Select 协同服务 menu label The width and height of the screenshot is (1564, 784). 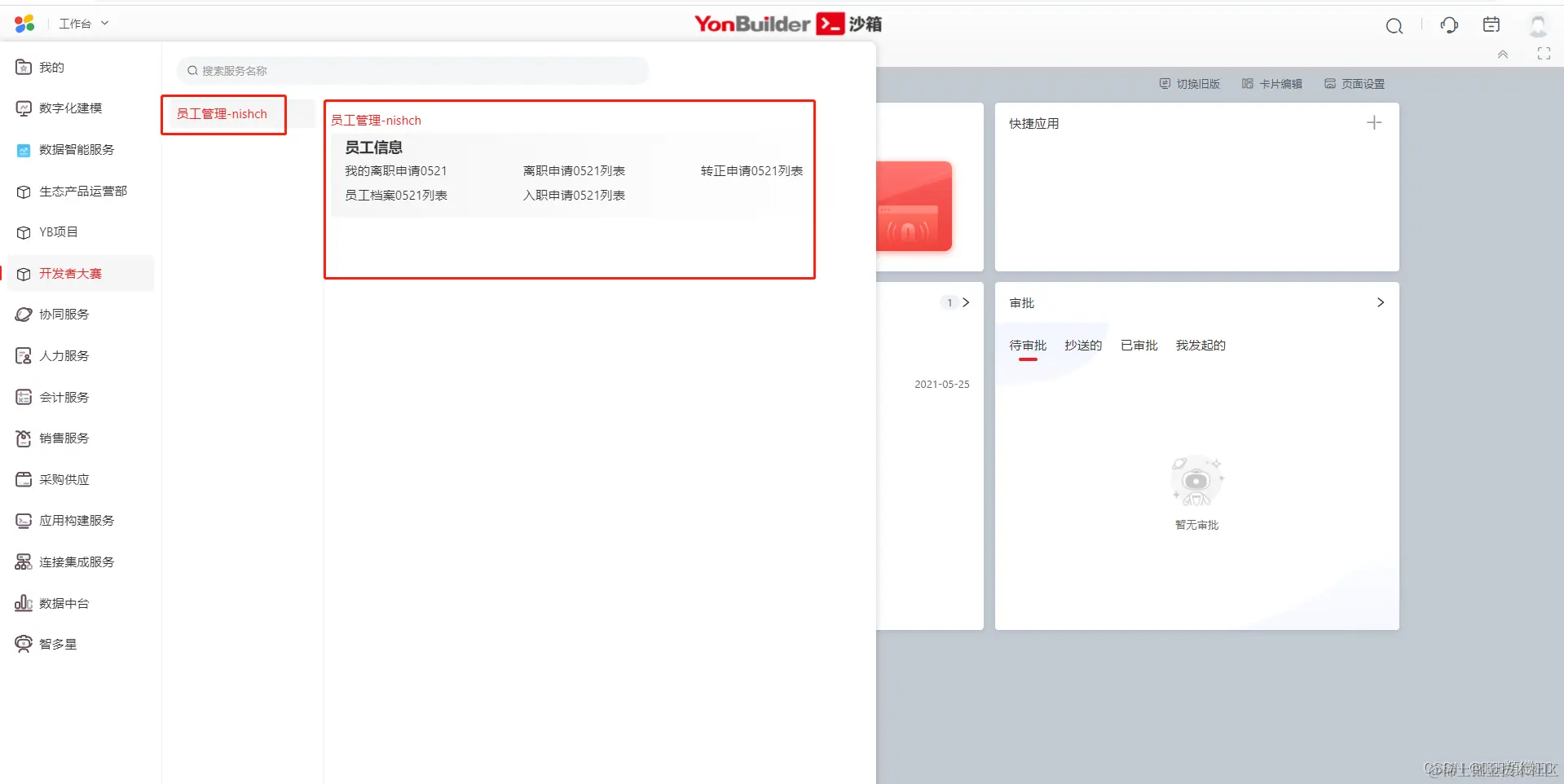pyautogui.click(x=64, y=315)
